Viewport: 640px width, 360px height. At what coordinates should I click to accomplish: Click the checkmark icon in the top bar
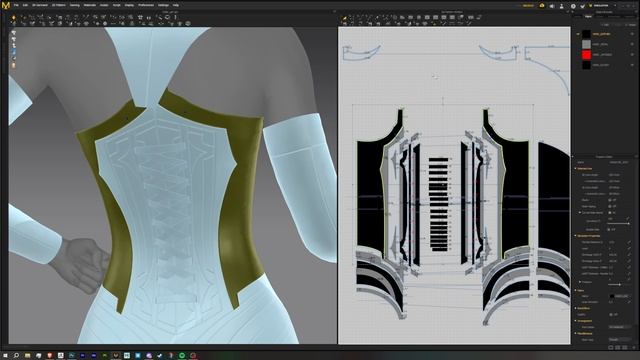pos(582,6)
